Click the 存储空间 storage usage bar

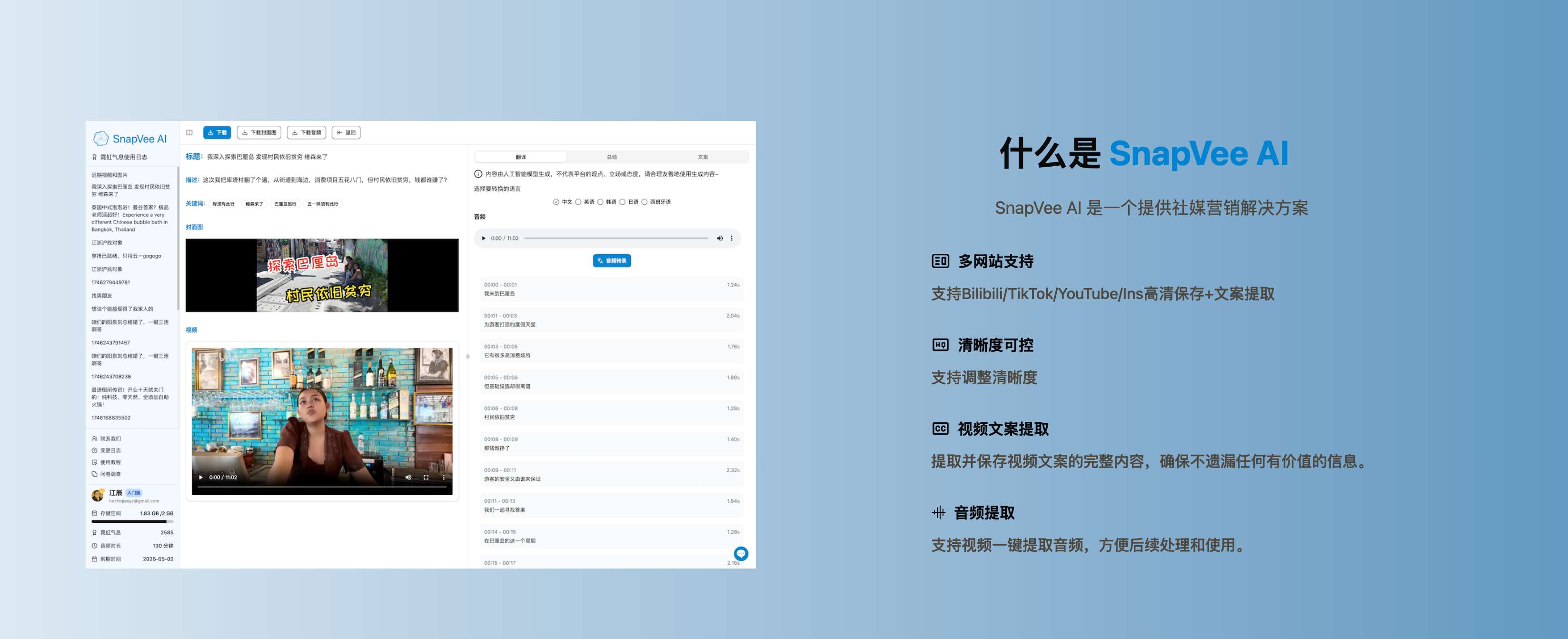(x=132, y=521)
